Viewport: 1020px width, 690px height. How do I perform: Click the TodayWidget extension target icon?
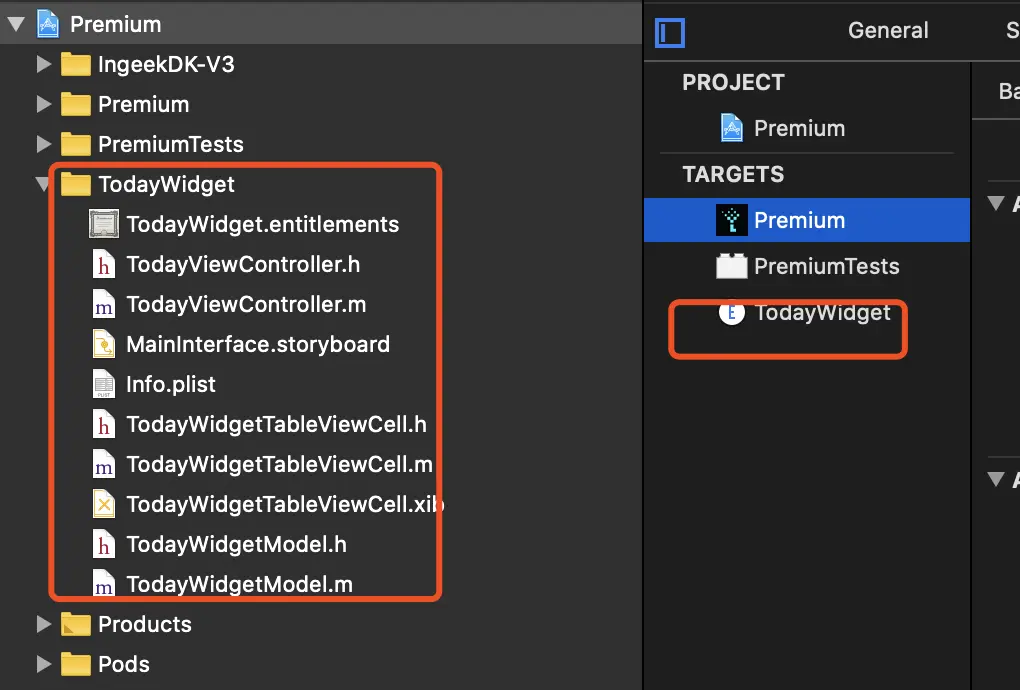tap(732, 313)
